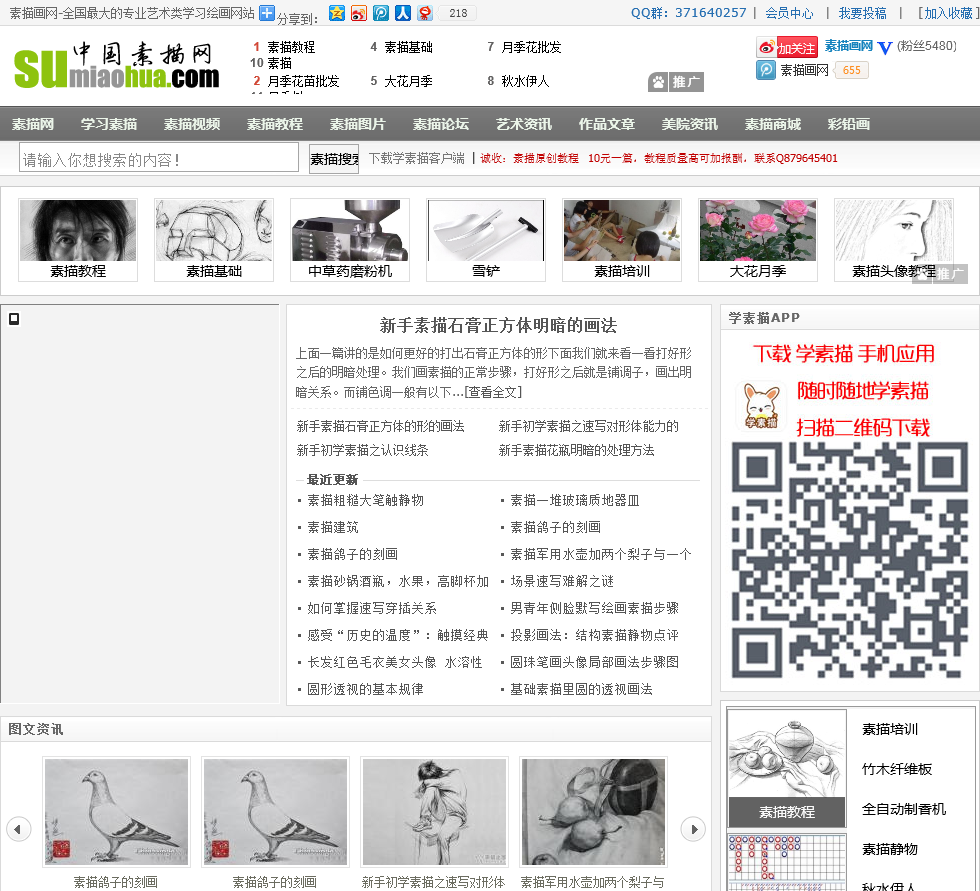This screenshot has width=980, height=891.
Task: Open 我要投稿 link
Action: (x=862, y=13)
